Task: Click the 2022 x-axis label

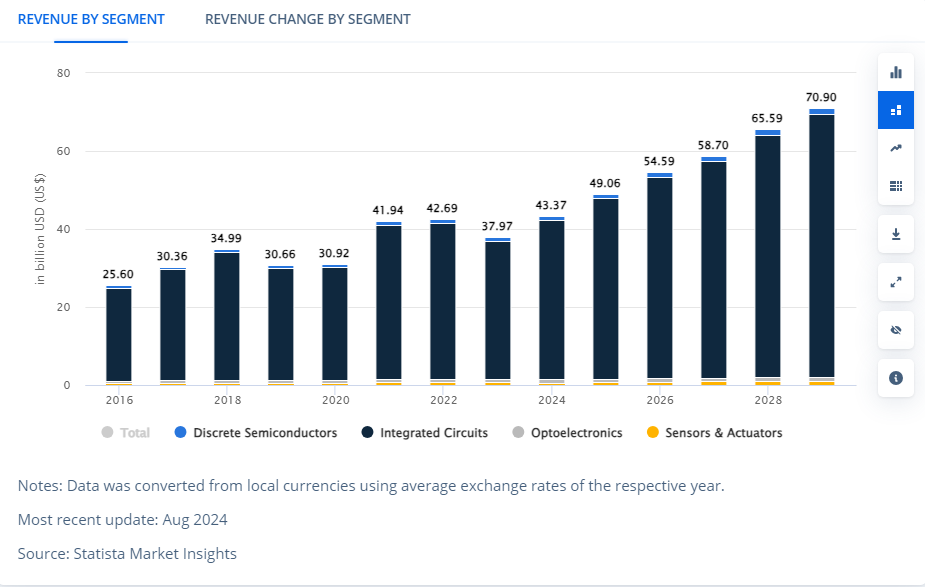Action: click(x=444, y=400)
